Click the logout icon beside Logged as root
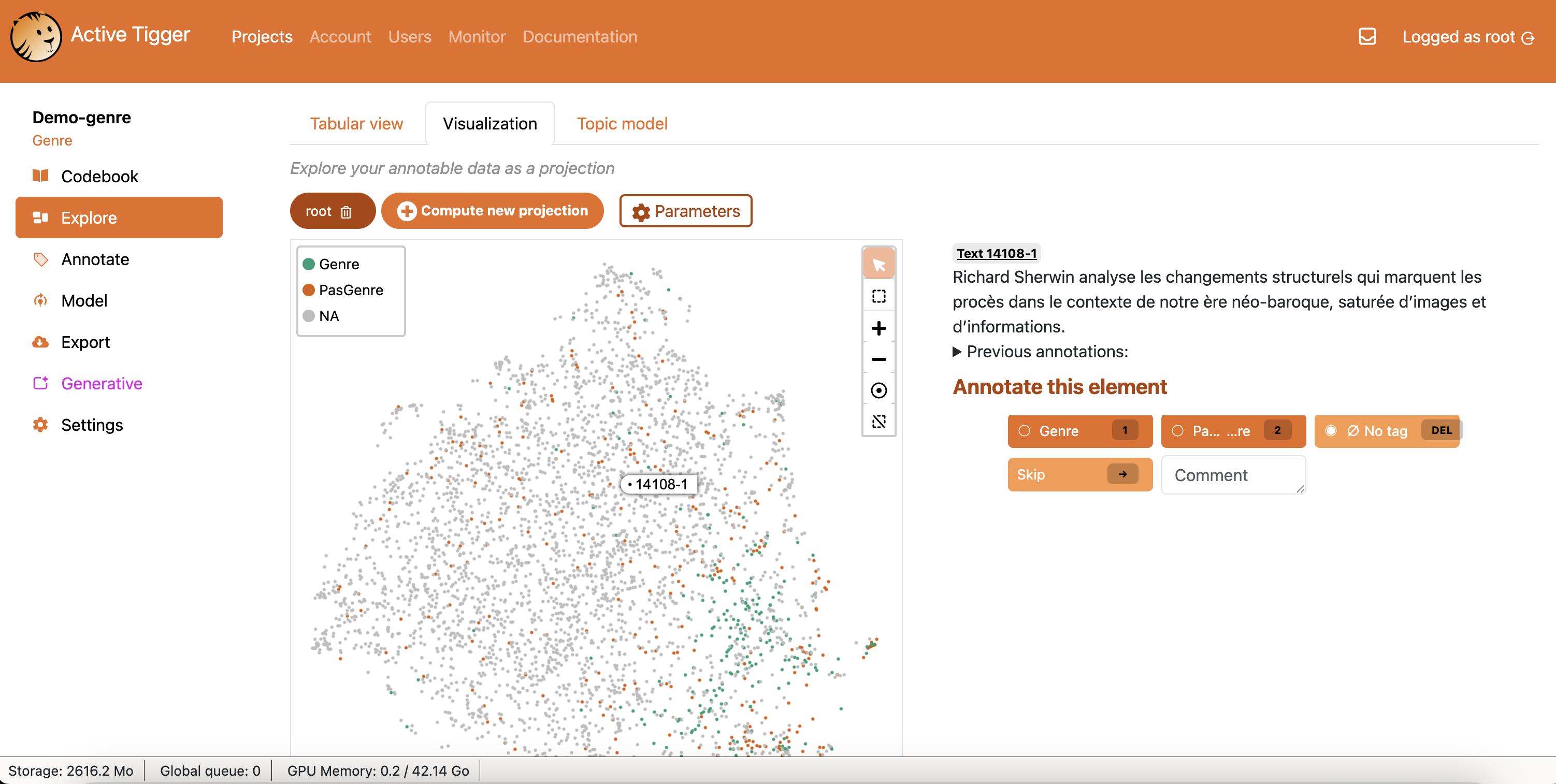 coord(1528,38)
